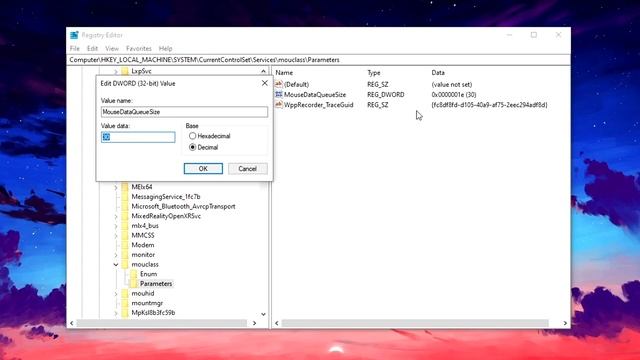Open the Help menu
Viewport: 640px width, 360px height.
coord(165,48)
